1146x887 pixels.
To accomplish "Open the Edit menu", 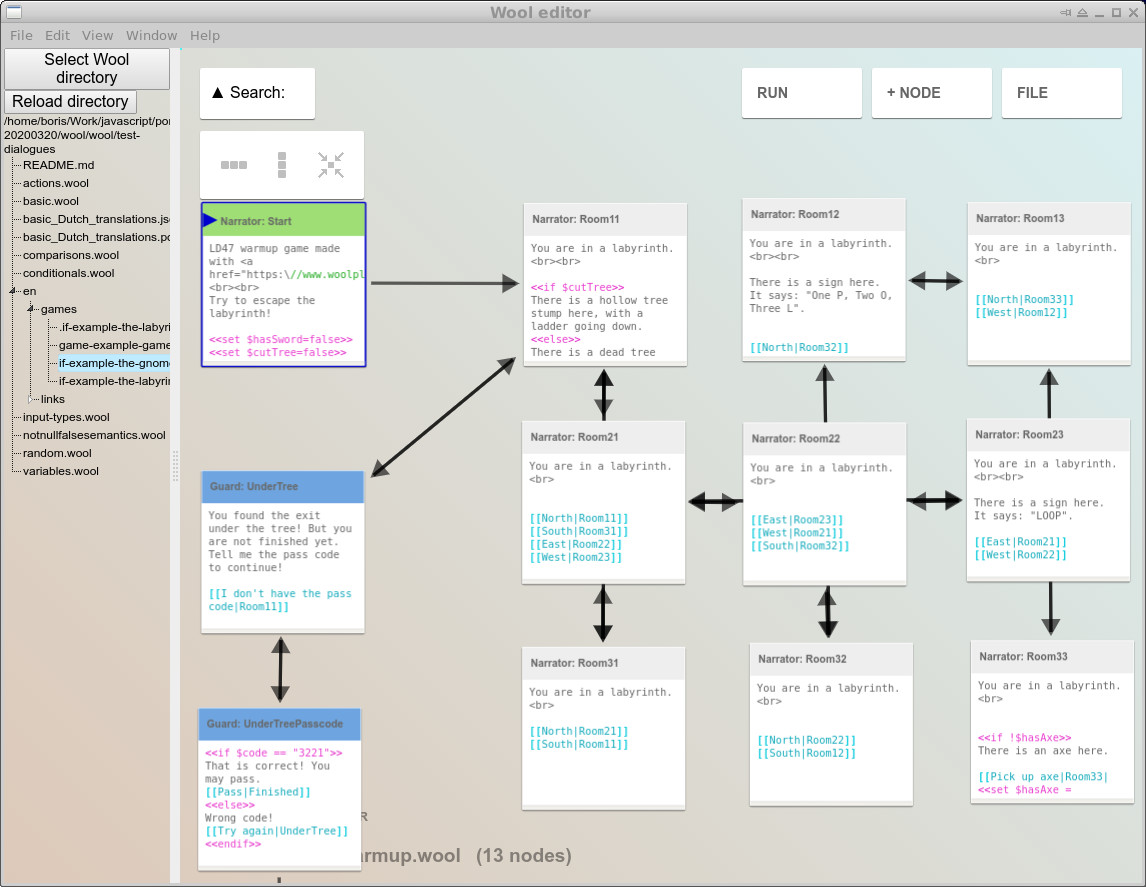I will [57, 35].
